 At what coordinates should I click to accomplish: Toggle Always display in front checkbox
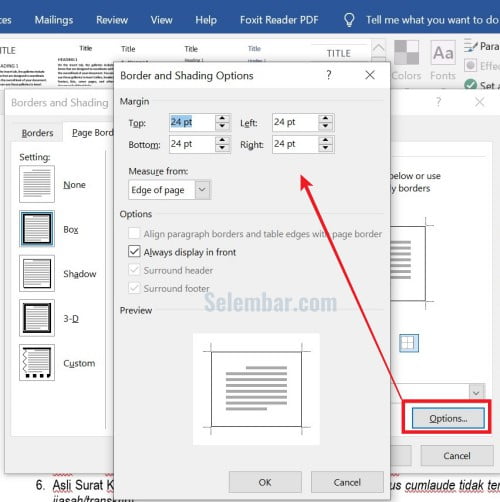click(x=134, y=251)
